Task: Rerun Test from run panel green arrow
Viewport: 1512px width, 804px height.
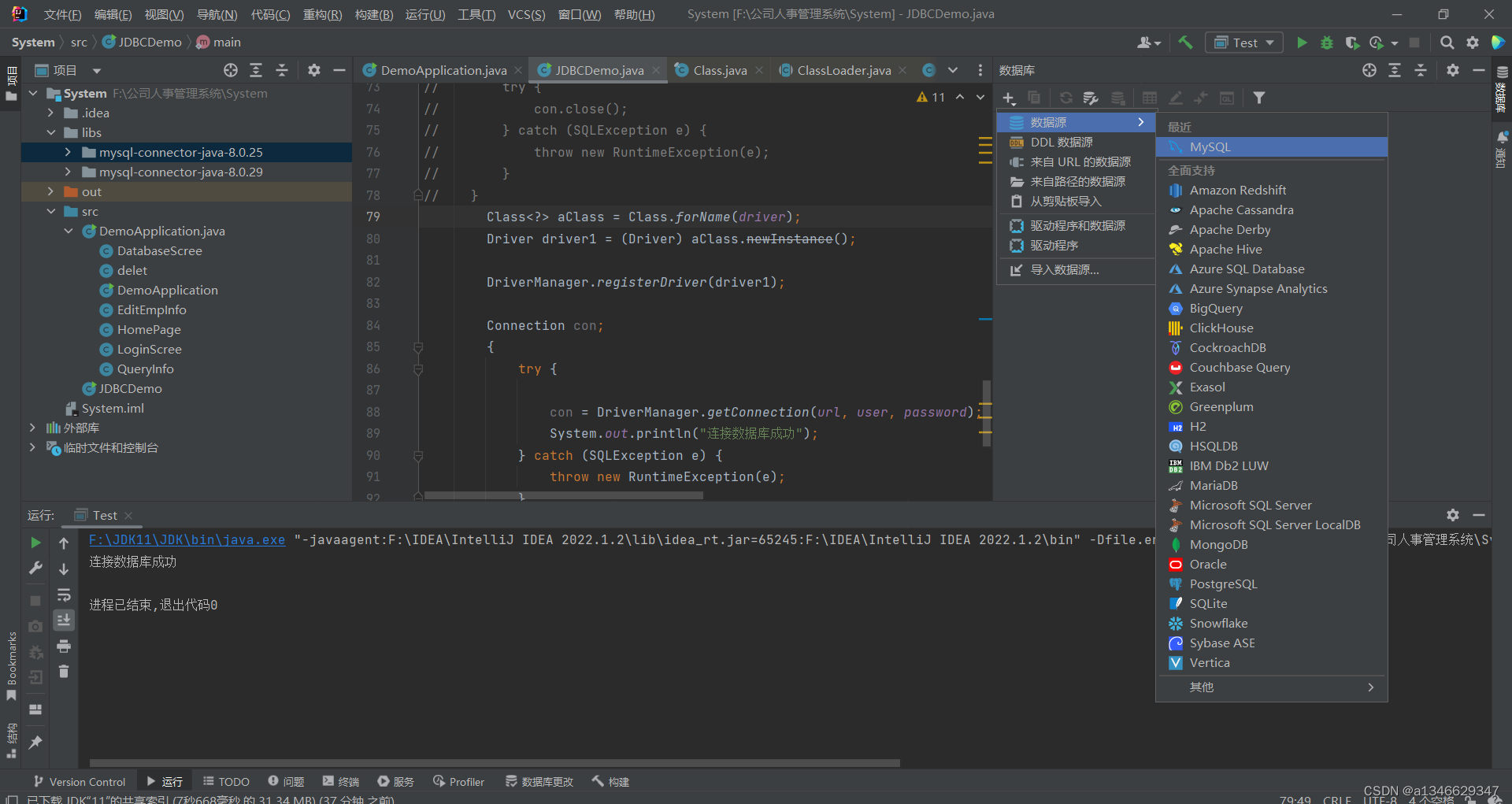Action: coord(35,543)
